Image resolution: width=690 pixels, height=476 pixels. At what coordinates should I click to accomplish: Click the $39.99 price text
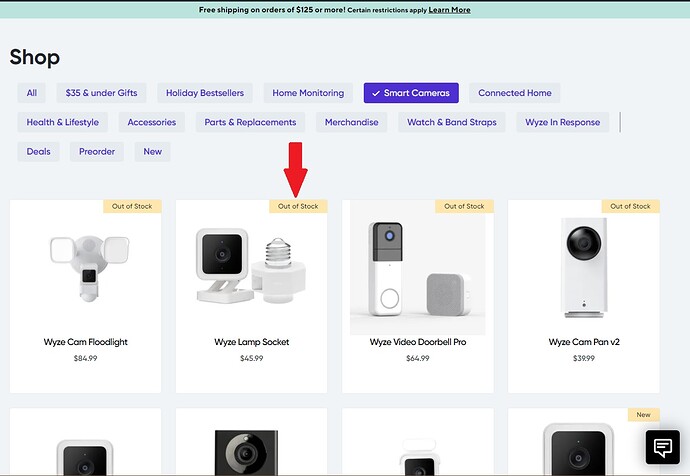(584, 358)
